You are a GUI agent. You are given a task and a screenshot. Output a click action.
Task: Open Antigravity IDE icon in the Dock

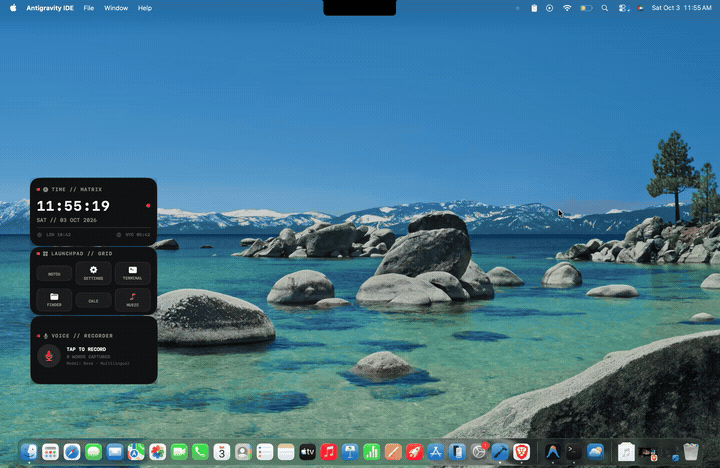552,452
